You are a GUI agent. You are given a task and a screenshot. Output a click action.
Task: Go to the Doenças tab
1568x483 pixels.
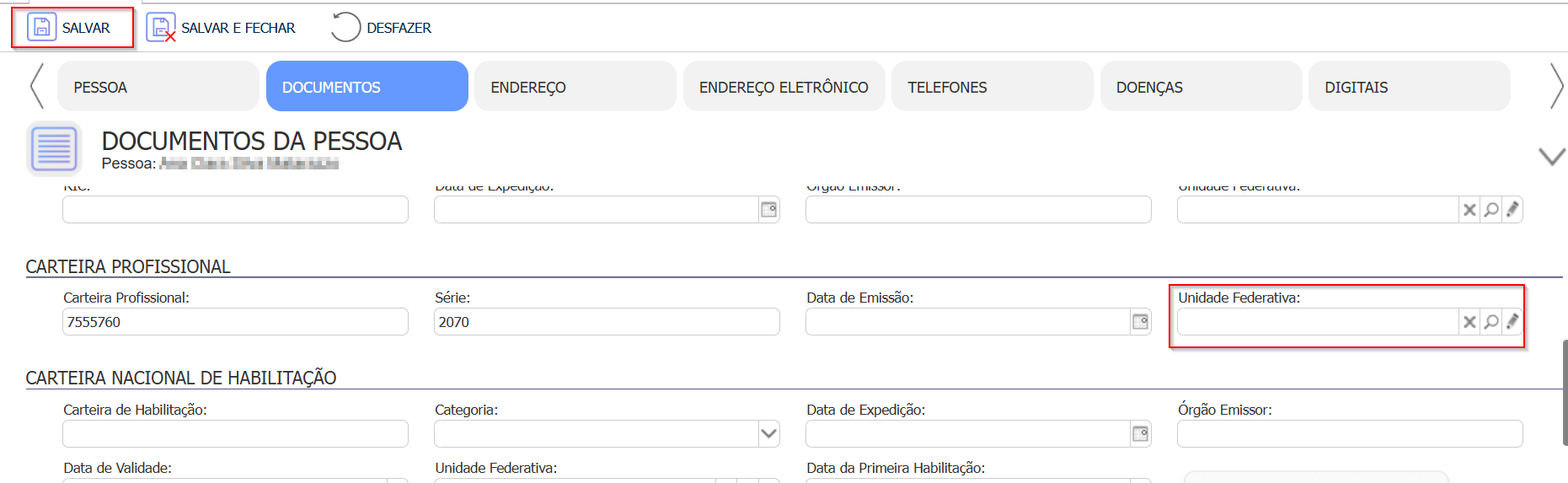click(1200, 87)
